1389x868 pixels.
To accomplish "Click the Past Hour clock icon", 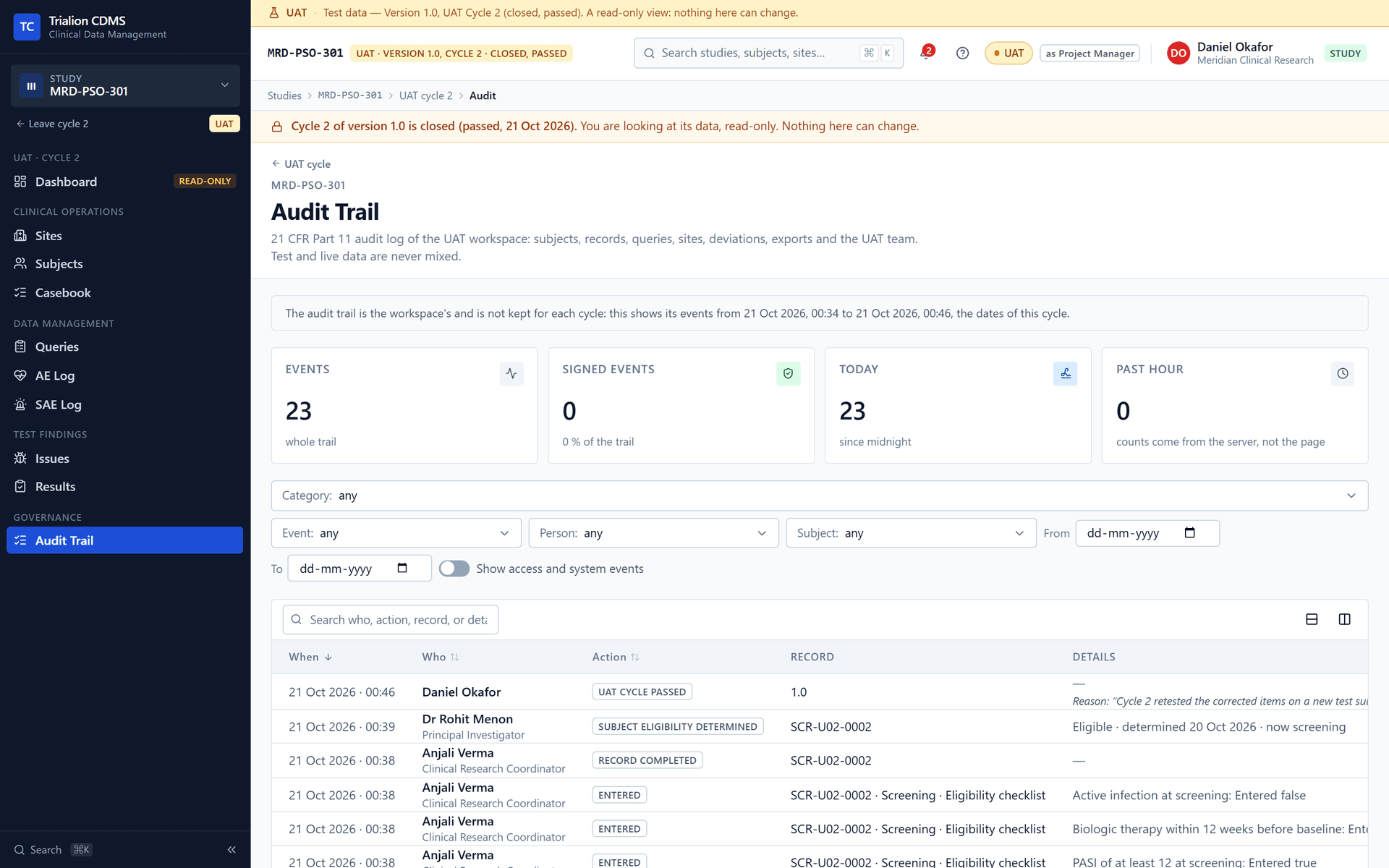I will [1343, 373].
